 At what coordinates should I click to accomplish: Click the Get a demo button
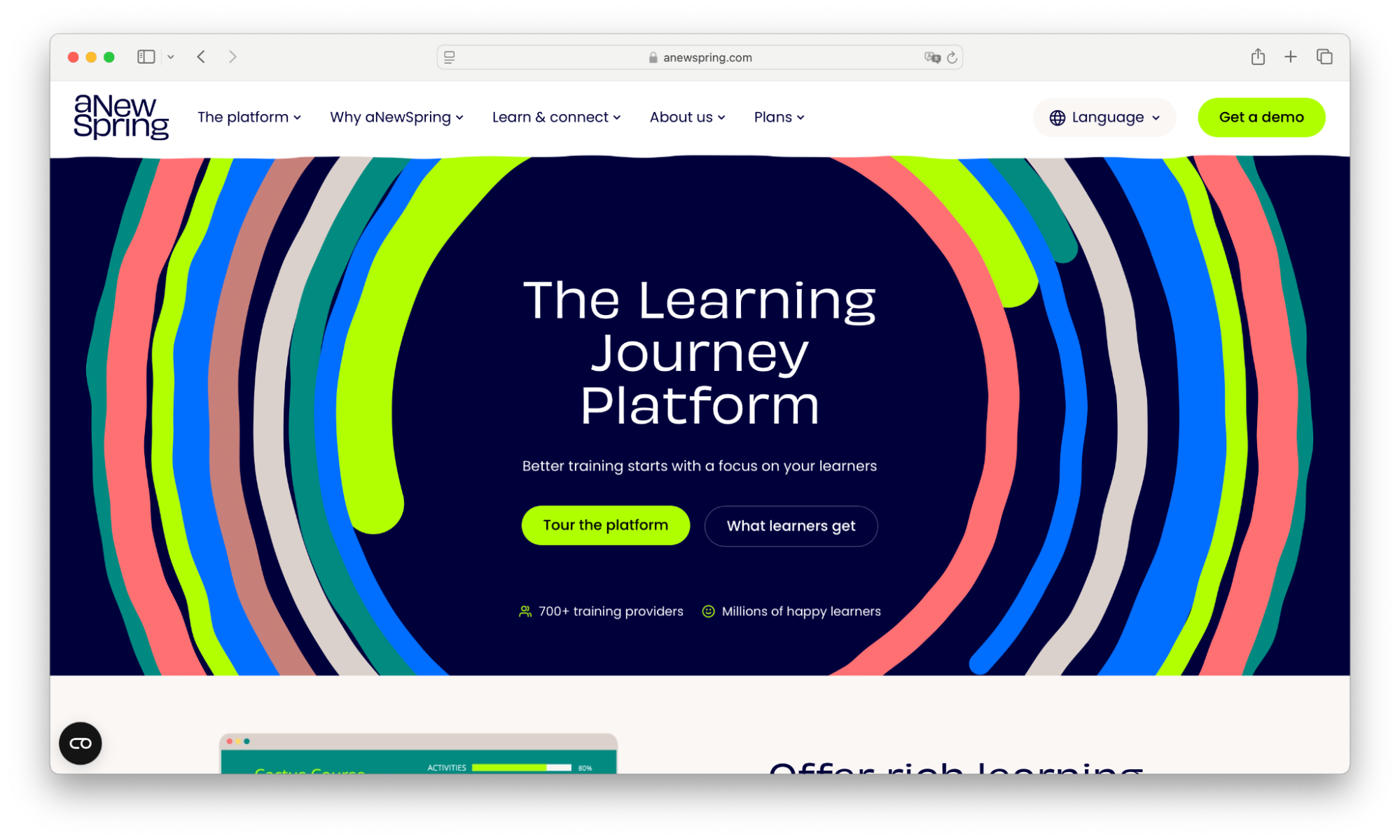[1261, 117]
